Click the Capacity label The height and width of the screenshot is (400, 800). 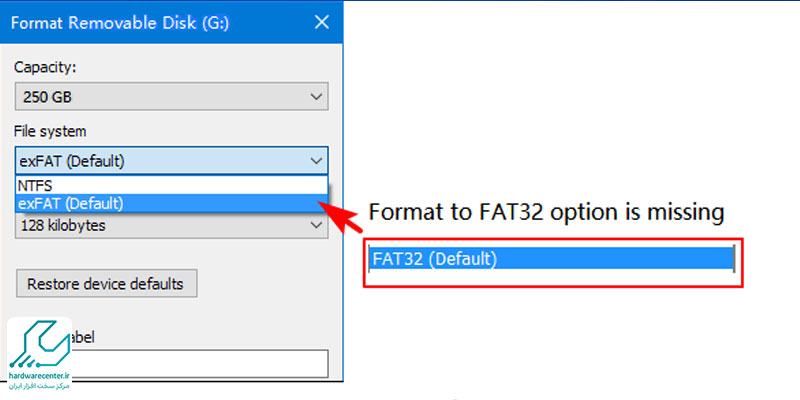point(45,67)
